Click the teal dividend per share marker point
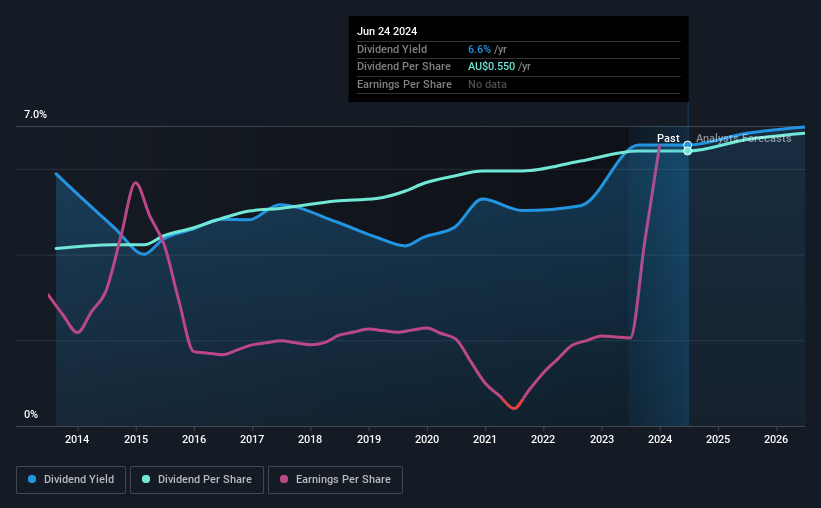Image resolution: width=821 pixels, height=508 pixels. [x=687, y=151]
